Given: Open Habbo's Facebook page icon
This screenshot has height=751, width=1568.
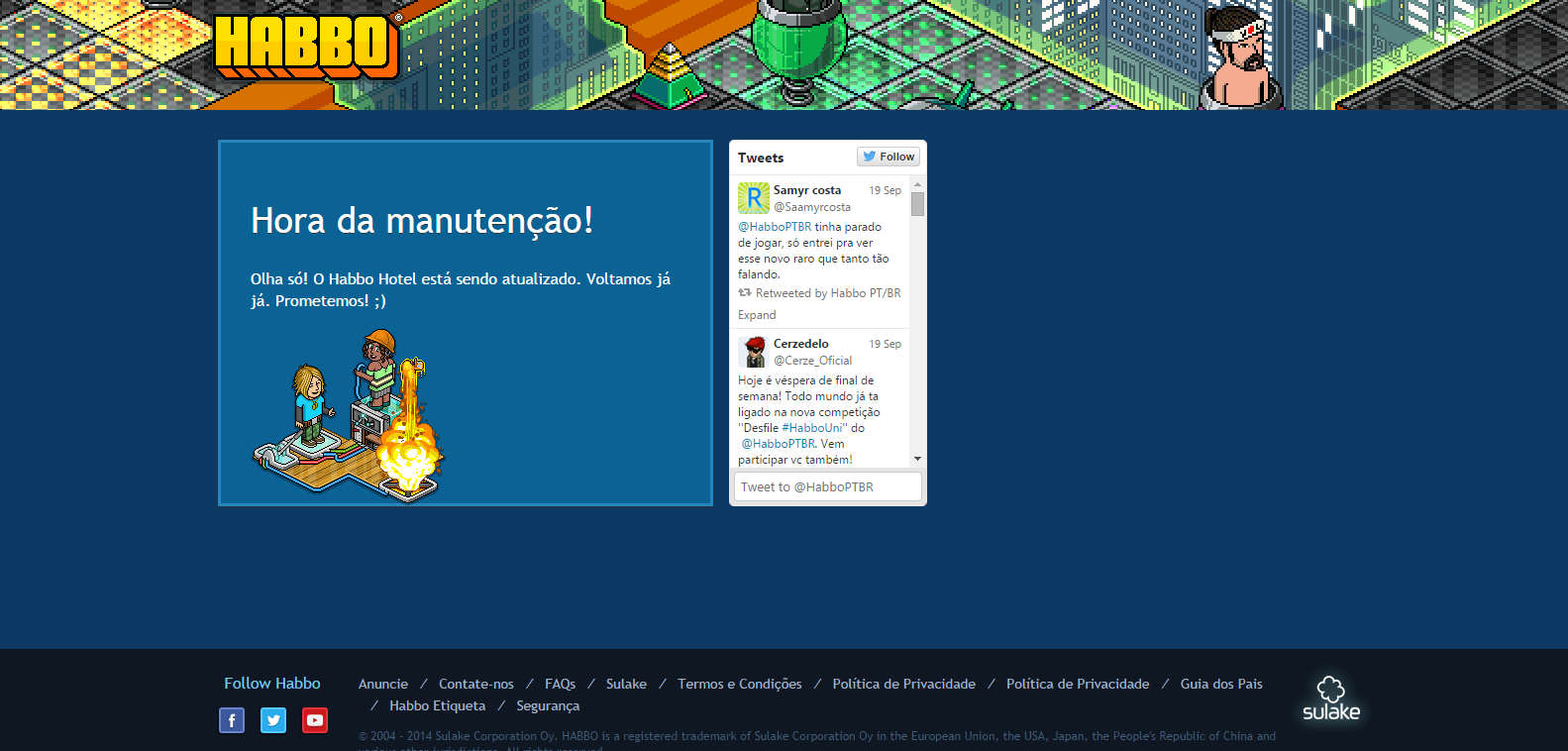Looking at the screenshot, I should tap(232, 720).
